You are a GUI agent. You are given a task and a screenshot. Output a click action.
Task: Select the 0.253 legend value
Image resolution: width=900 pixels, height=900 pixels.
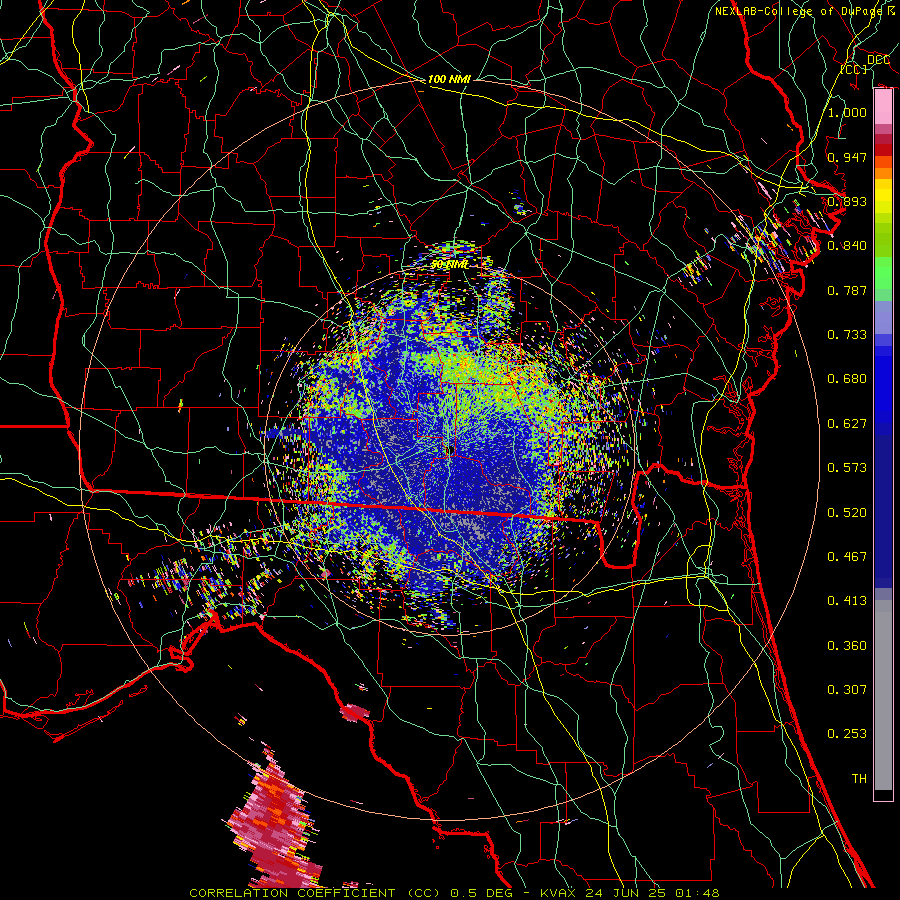click(847, 734)
